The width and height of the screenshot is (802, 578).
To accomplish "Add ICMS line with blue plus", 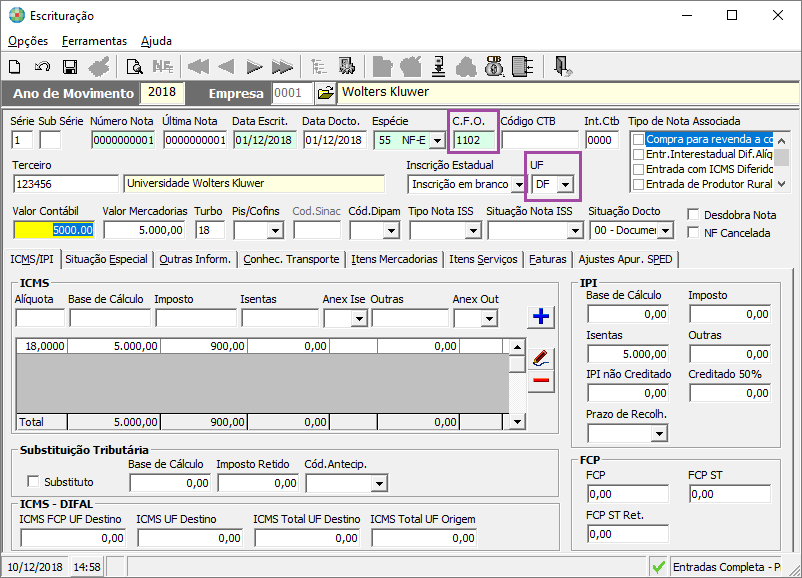I will point(541,316).
